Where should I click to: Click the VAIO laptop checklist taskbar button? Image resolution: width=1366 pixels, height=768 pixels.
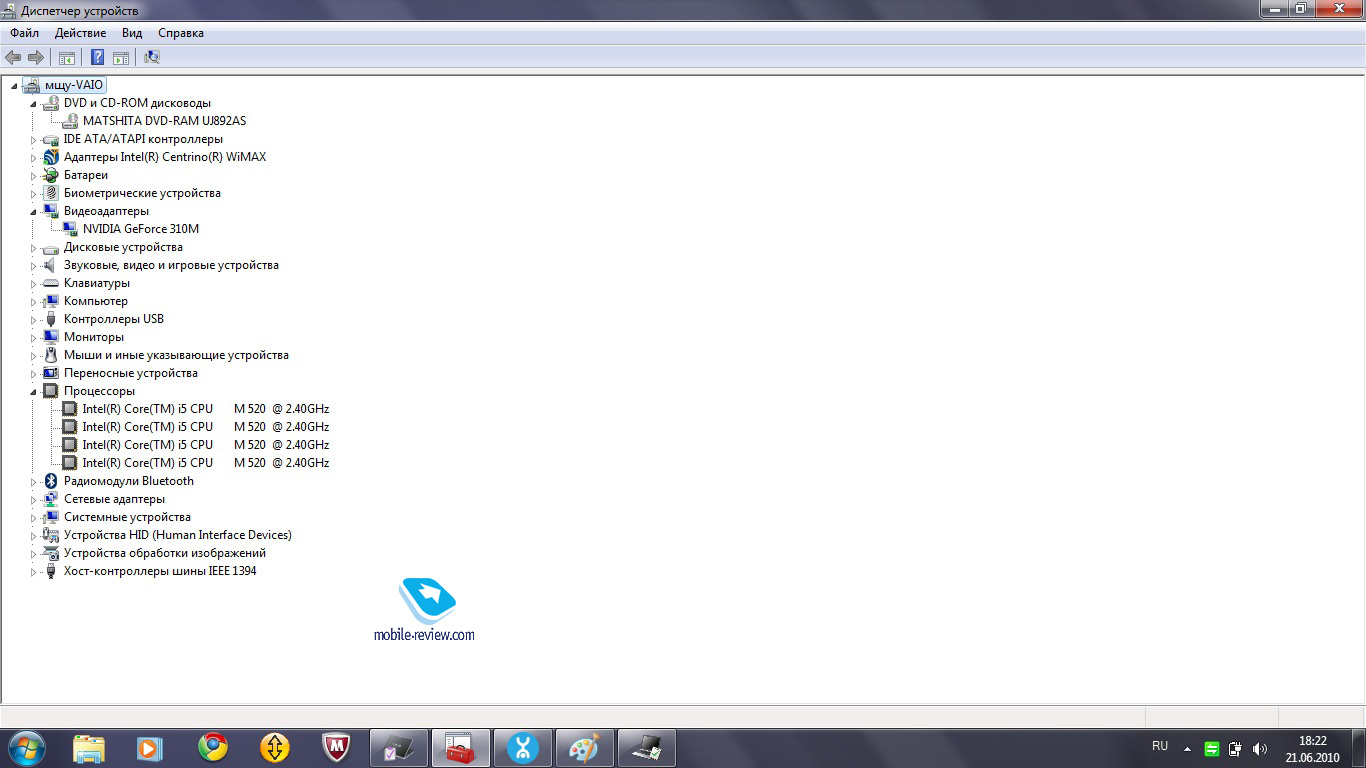point(398,747)
